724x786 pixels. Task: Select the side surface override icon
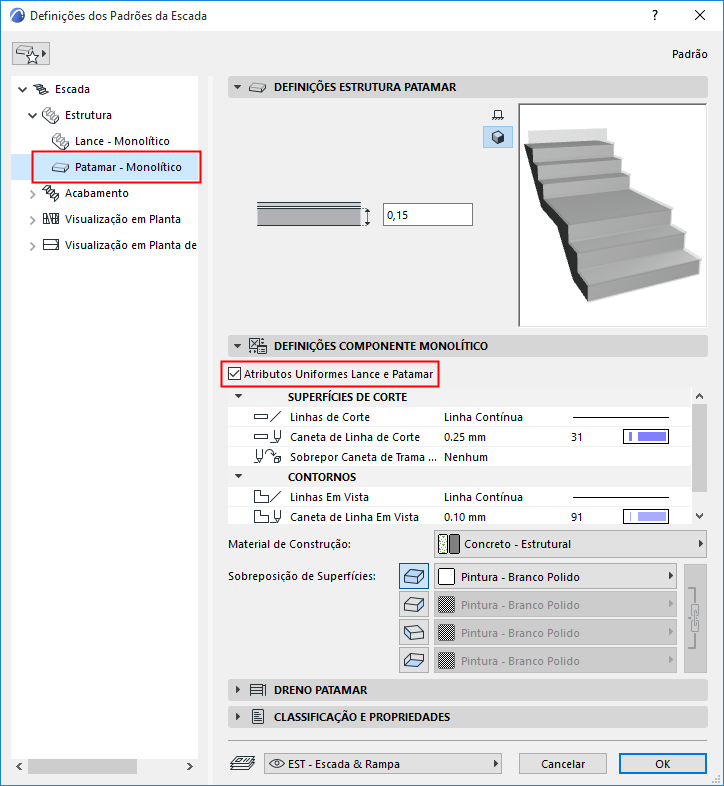[x=414, y=605]
